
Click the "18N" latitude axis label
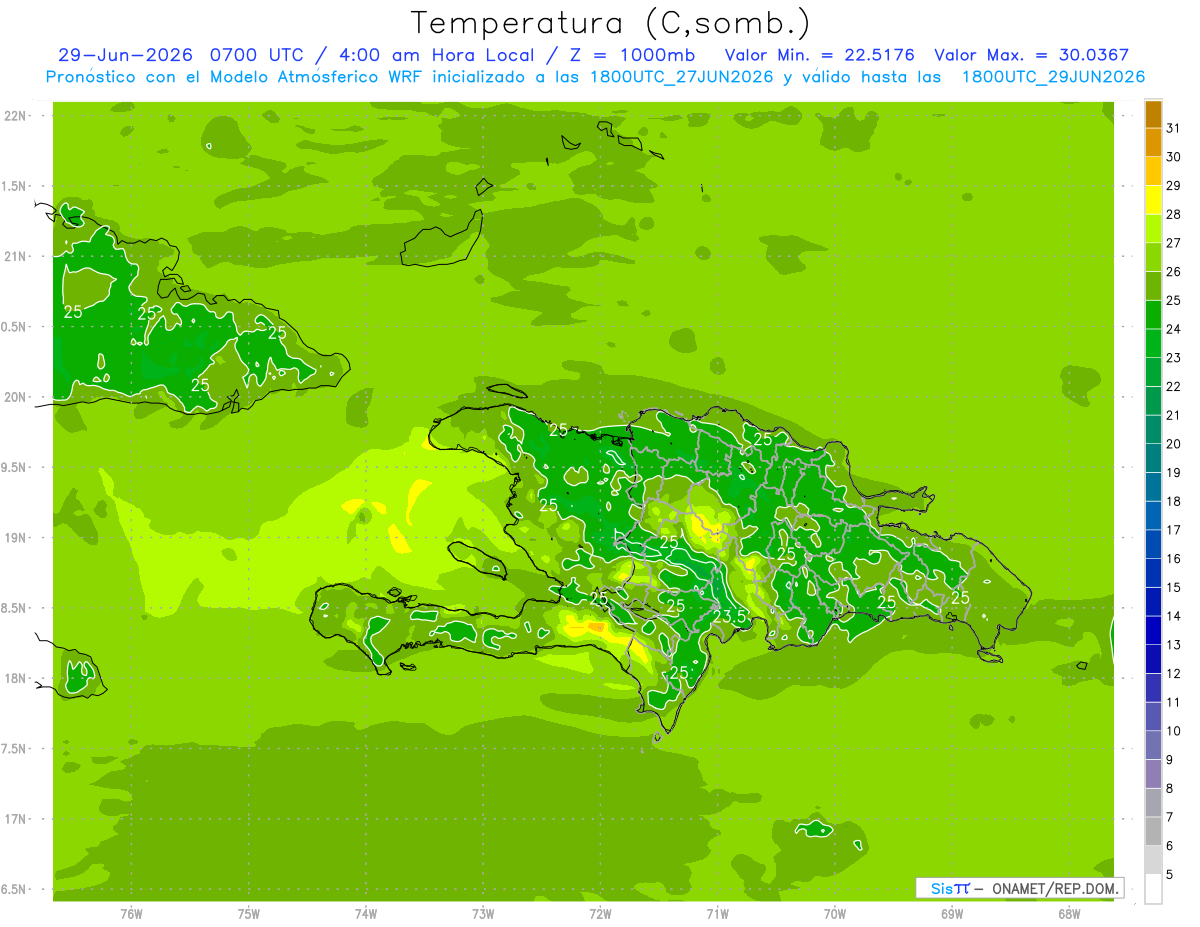pos(14,678)
